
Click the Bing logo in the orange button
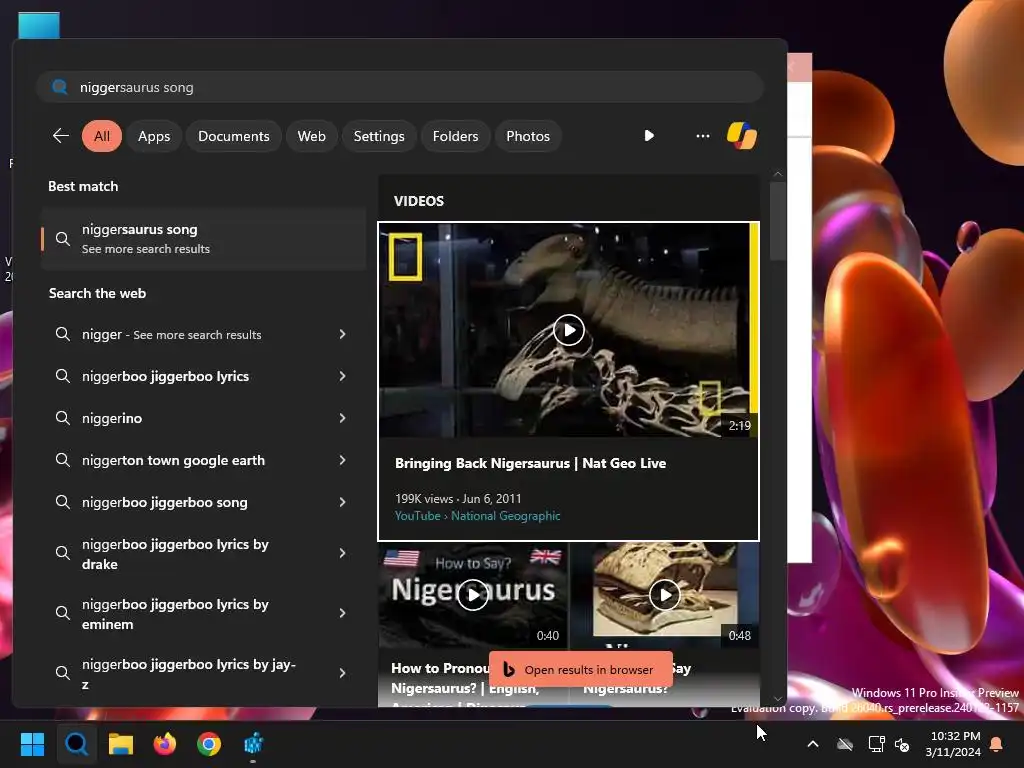point(509,669)
